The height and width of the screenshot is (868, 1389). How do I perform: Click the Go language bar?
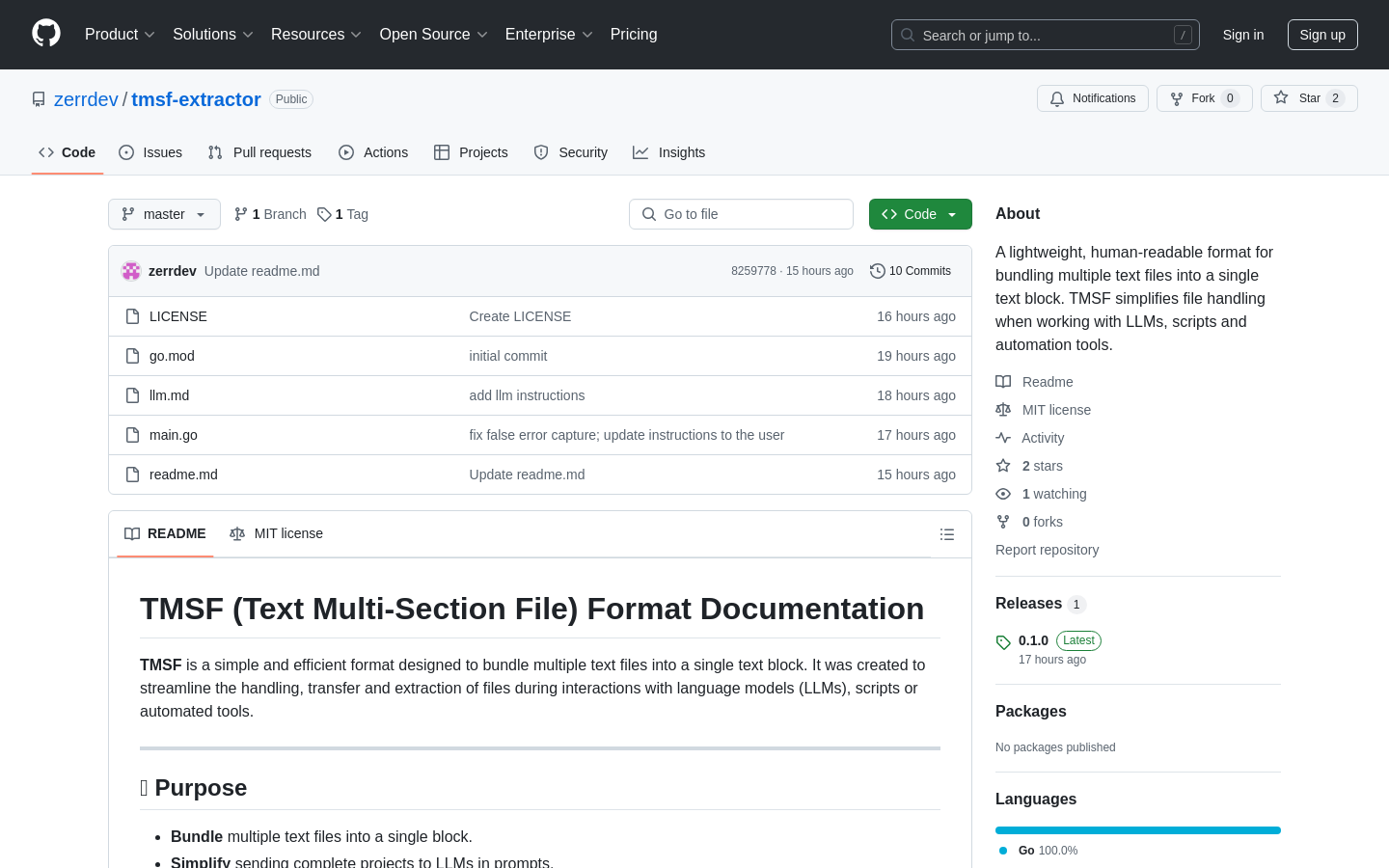pos(1138,830)
